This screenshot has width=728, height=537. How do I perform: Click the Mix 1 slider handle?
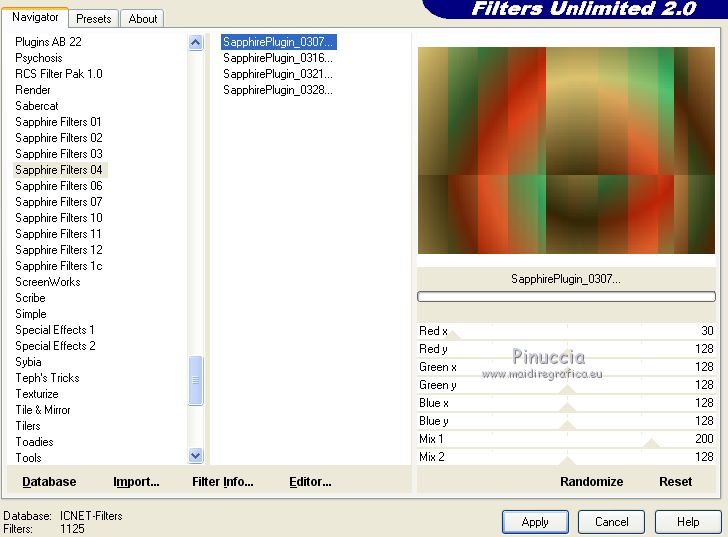coord(651,443)
